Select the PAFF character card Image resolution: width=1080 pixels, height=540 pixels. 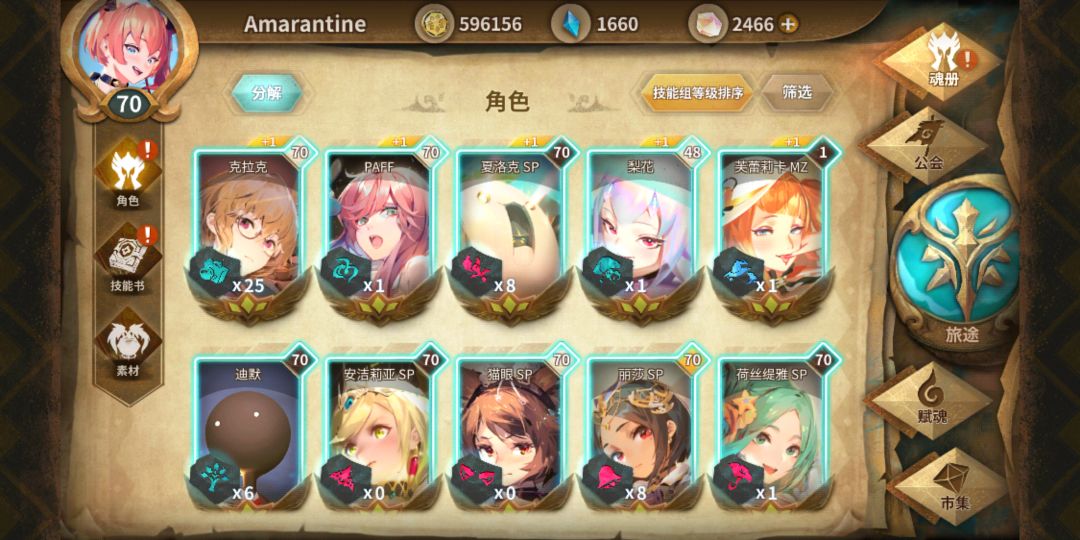[x=380, y=226]
